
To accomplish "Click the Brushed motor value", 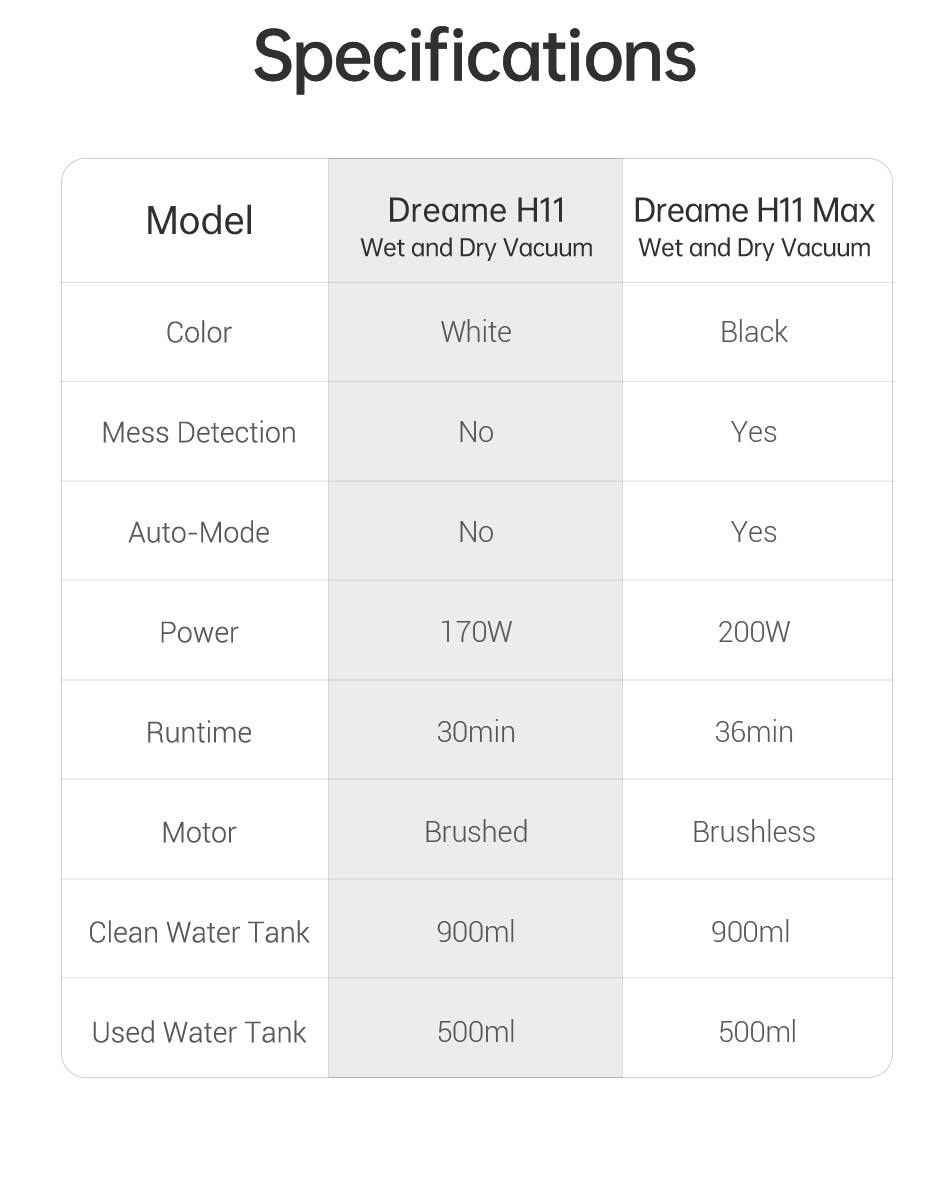I will coord(476,832).
